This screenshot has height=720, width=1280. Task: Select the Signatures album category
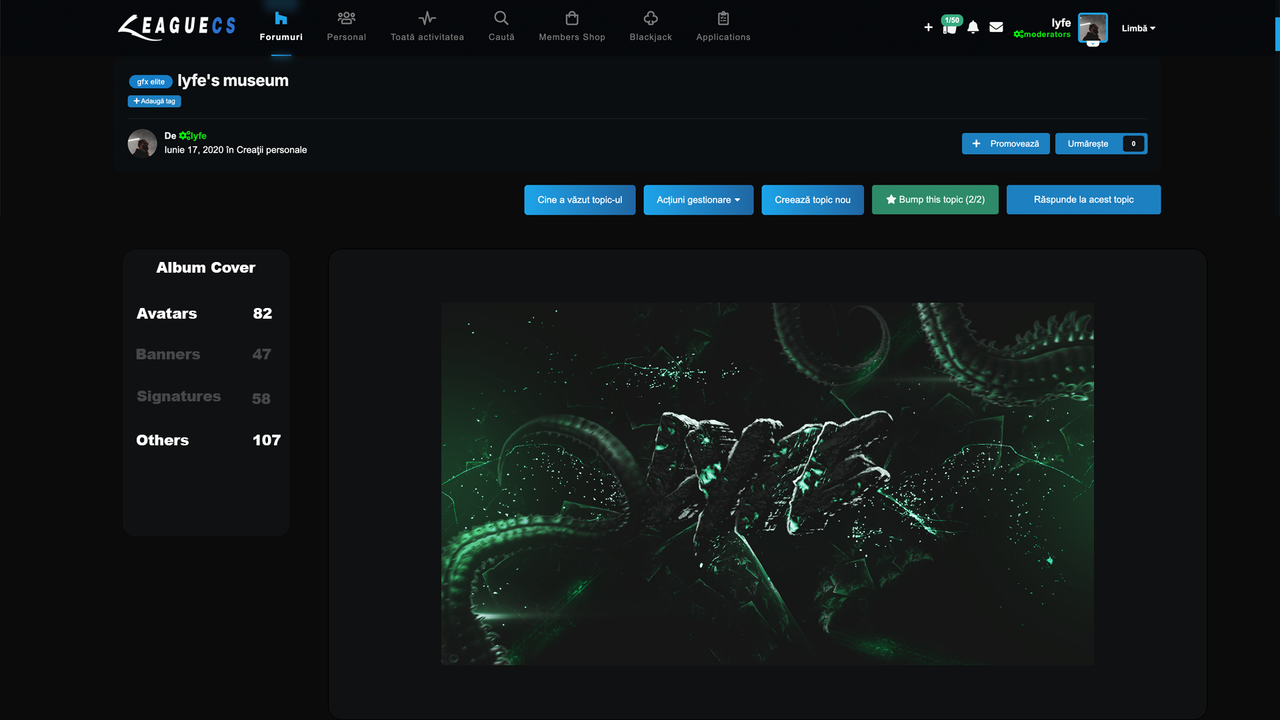(205, 397)
